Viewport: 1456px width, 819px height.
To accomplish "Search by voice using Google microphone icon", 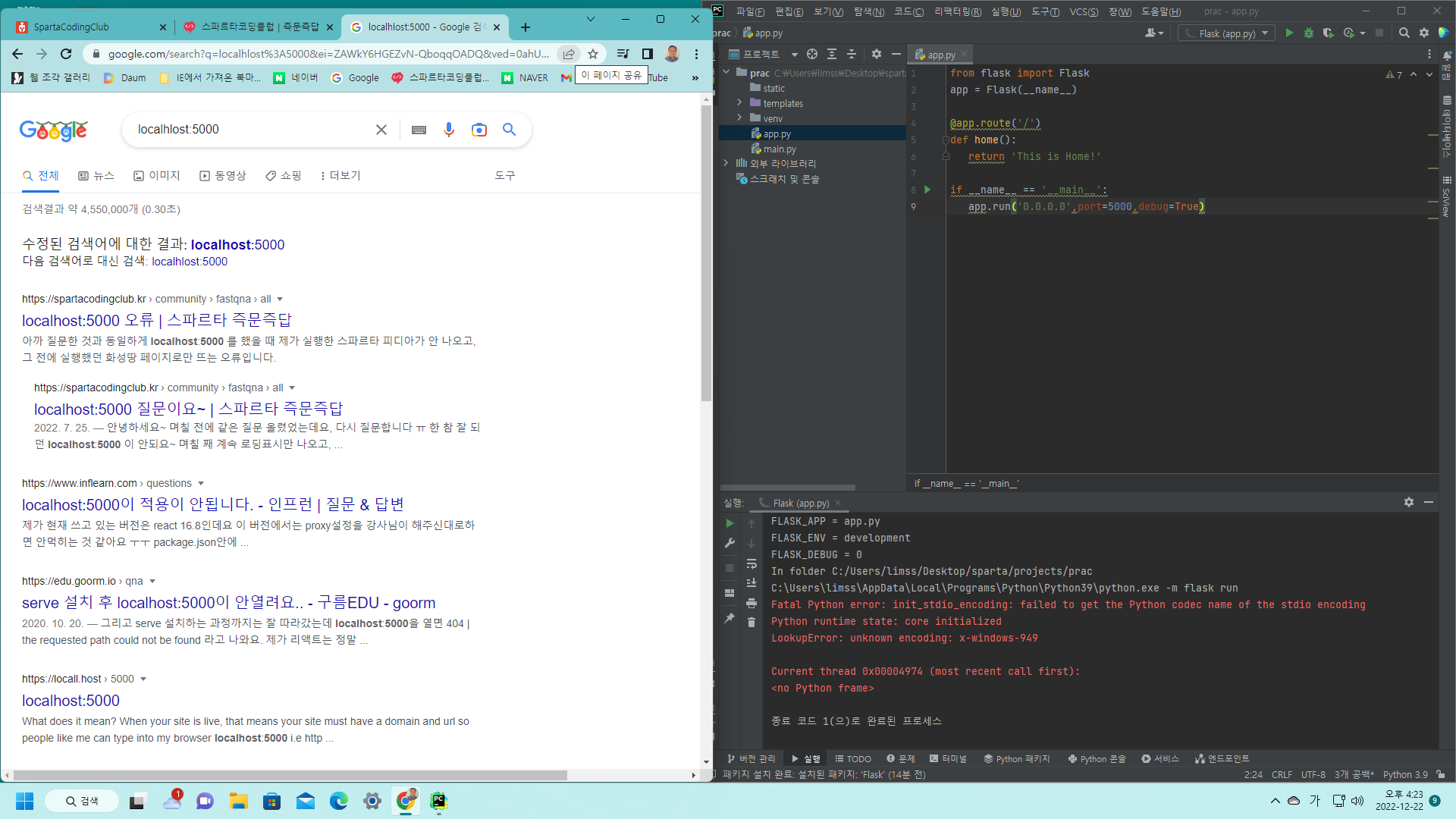I will pyautogui.click(x=449, y=130).
